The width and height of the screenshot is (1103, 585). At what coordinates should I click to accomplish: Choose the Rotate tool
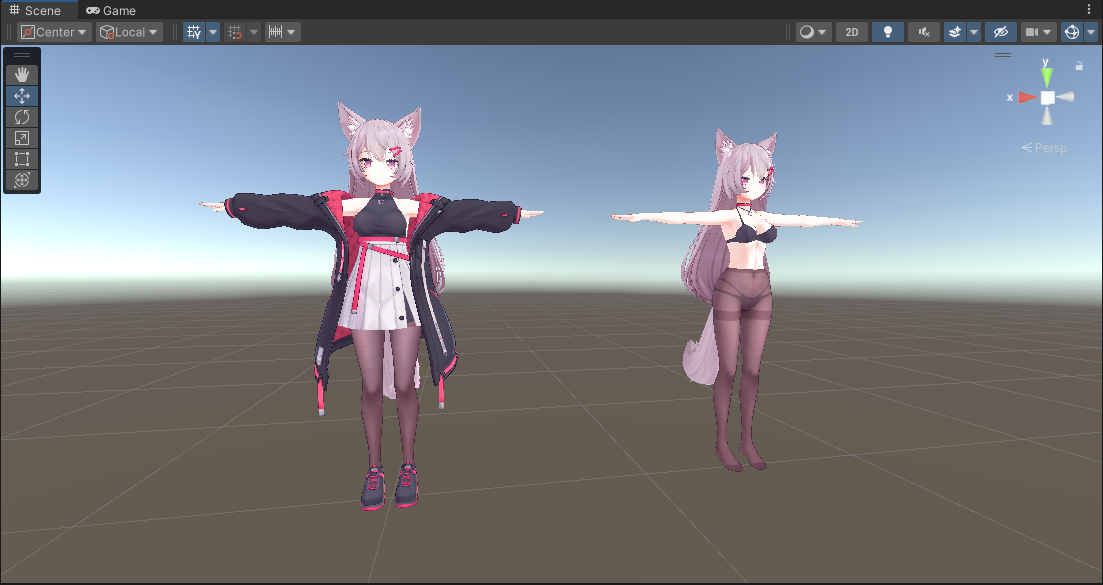22,117
